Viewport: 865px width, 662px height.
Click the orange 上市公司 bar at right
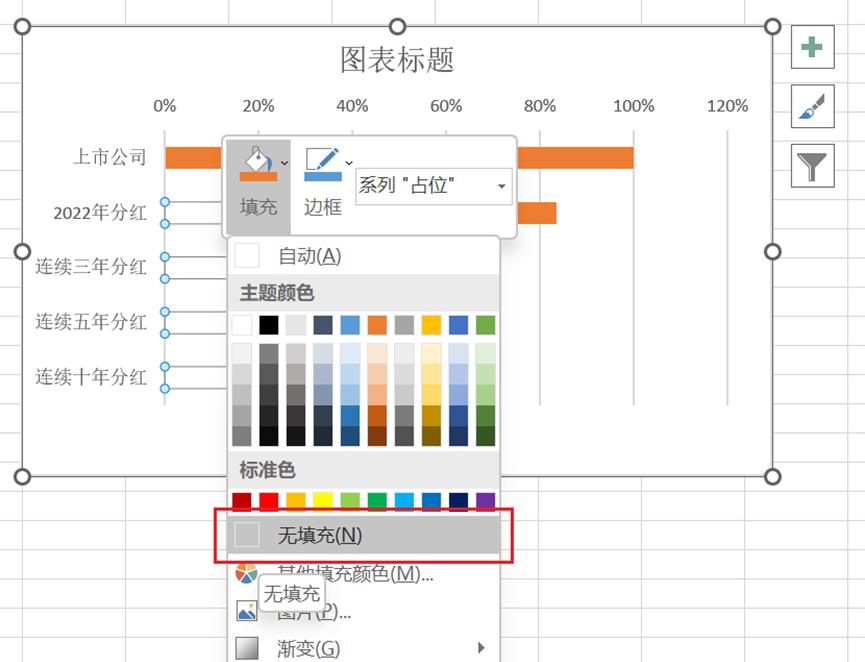coord(575,158)
